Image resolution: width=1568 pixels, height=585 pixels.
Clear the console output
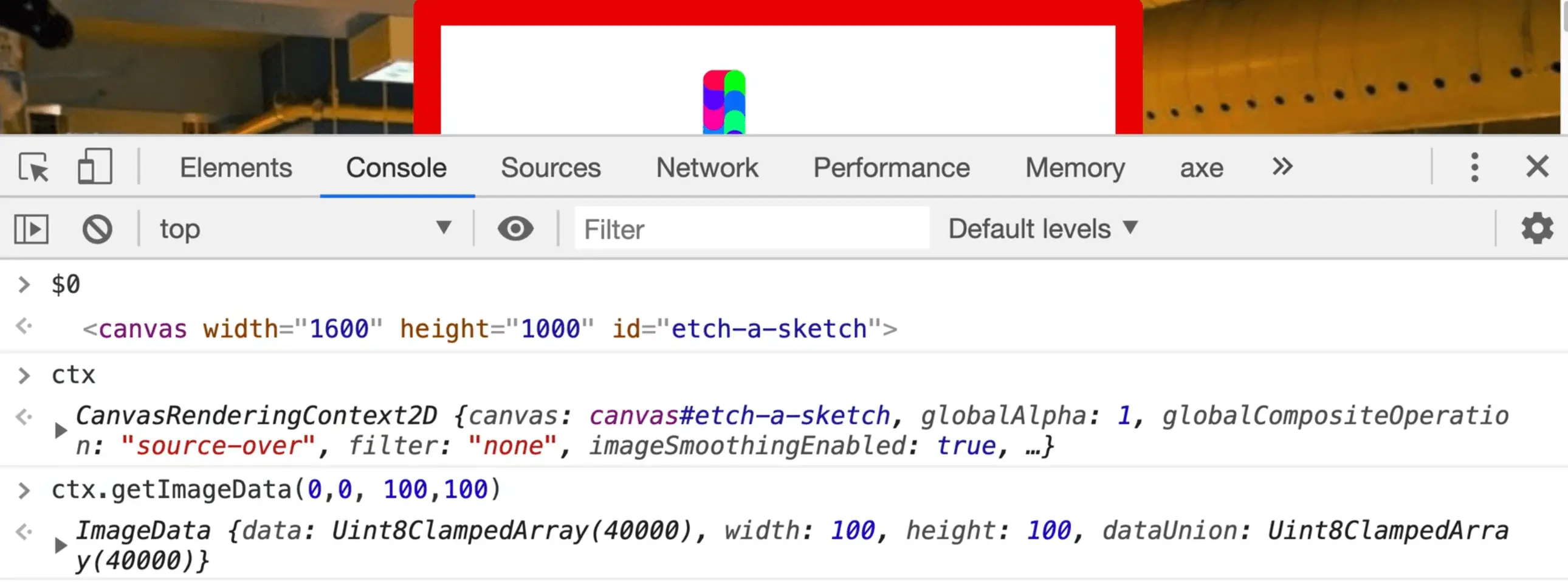pos(97,229)
